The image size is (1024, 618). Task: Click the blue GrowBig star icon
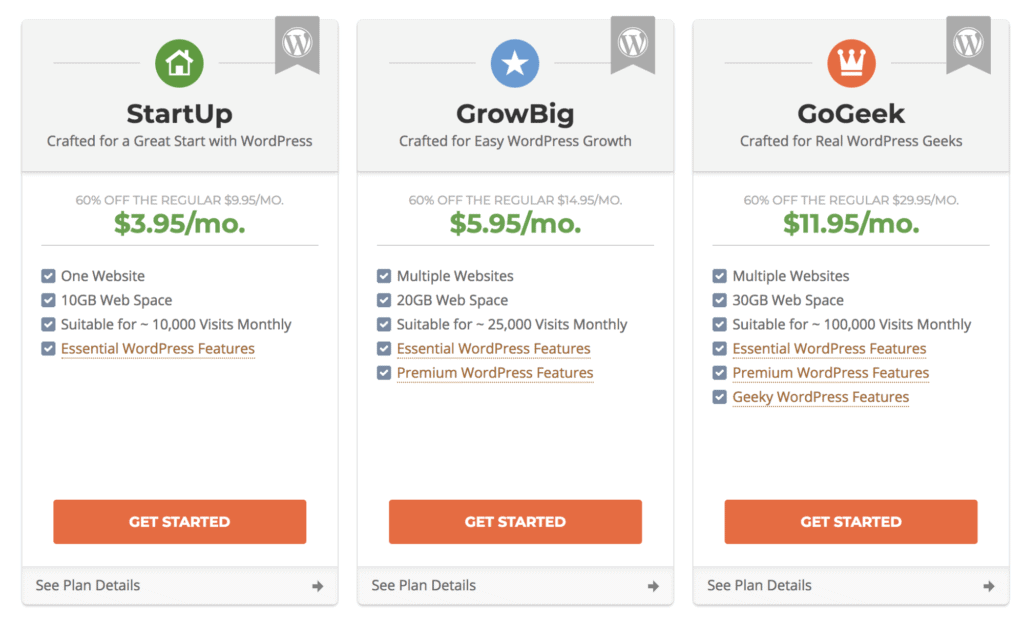click(515, 63)
